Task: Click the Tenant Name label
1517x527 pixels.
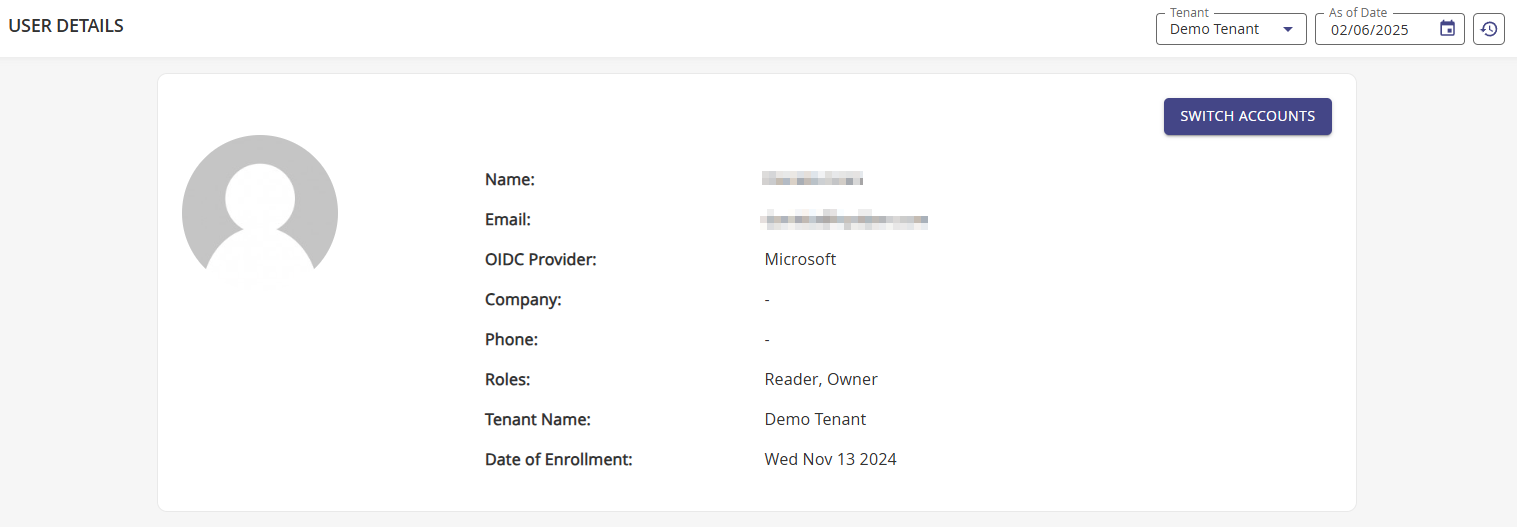Action: pyautogui.click(x=538, y=420)
